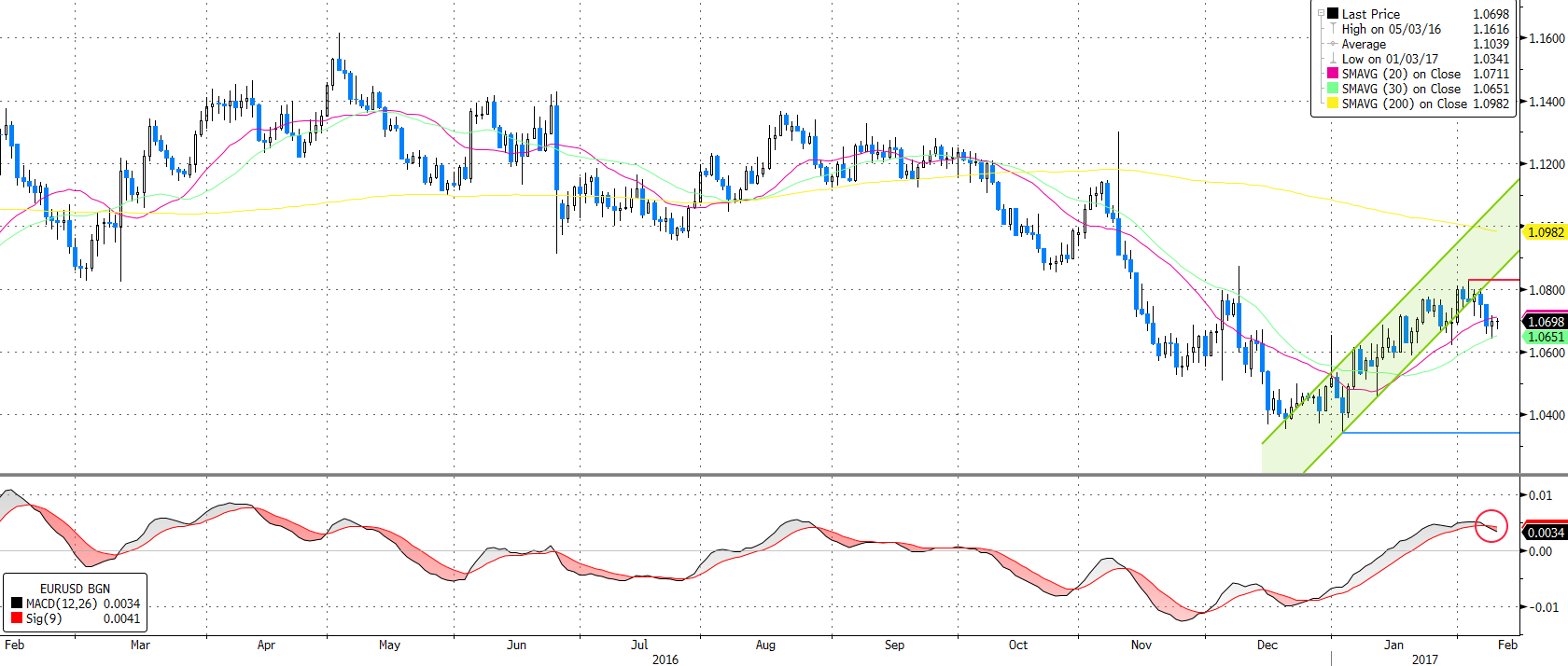The image size is (1568, 666).
Task: Click the yellow 1.0982 price axis tag
Action: pos(1546,232)
